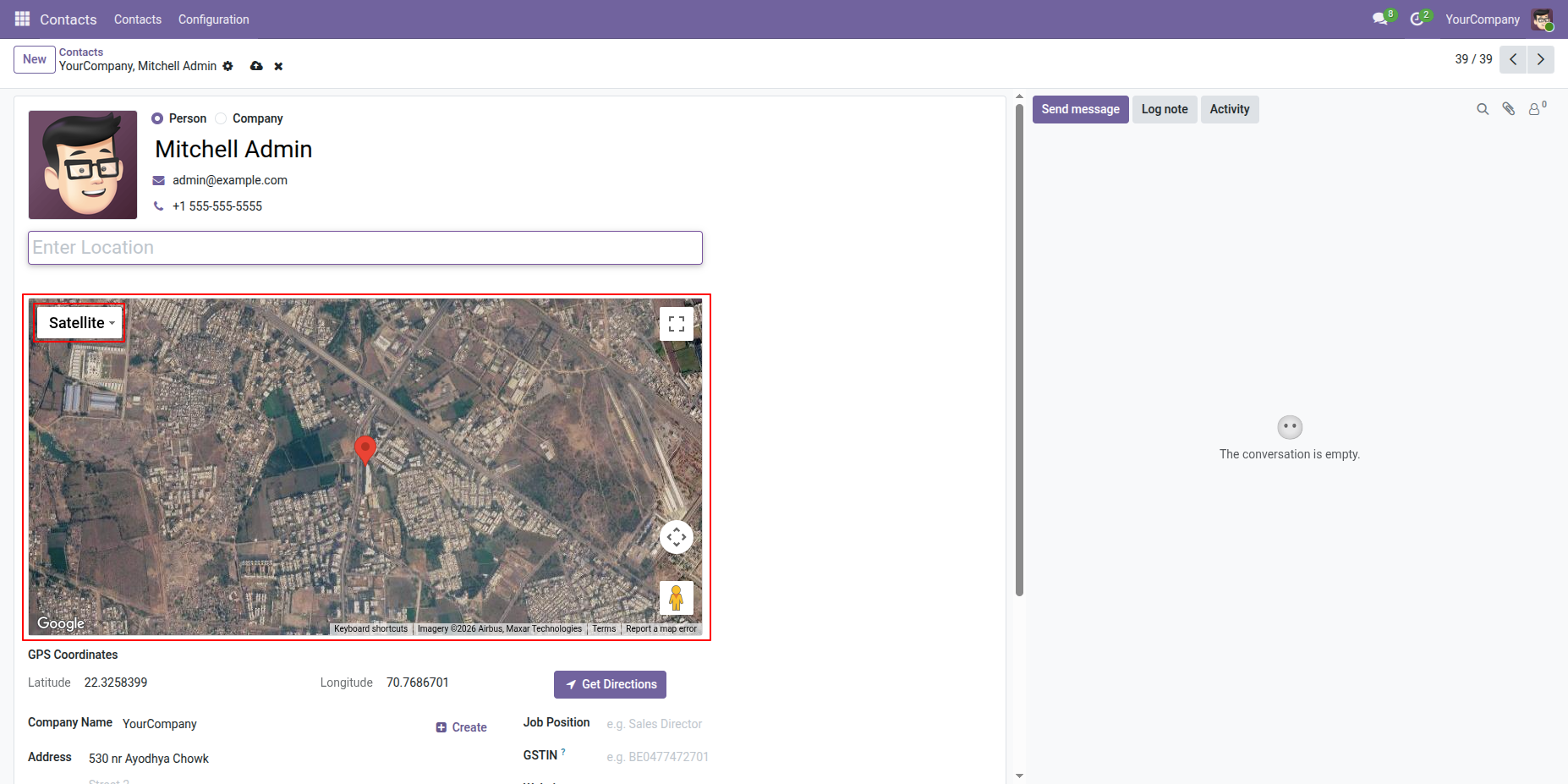Open the Contacts menu item
This screenshot has height=784, width=1568.
tap(138, 19)
